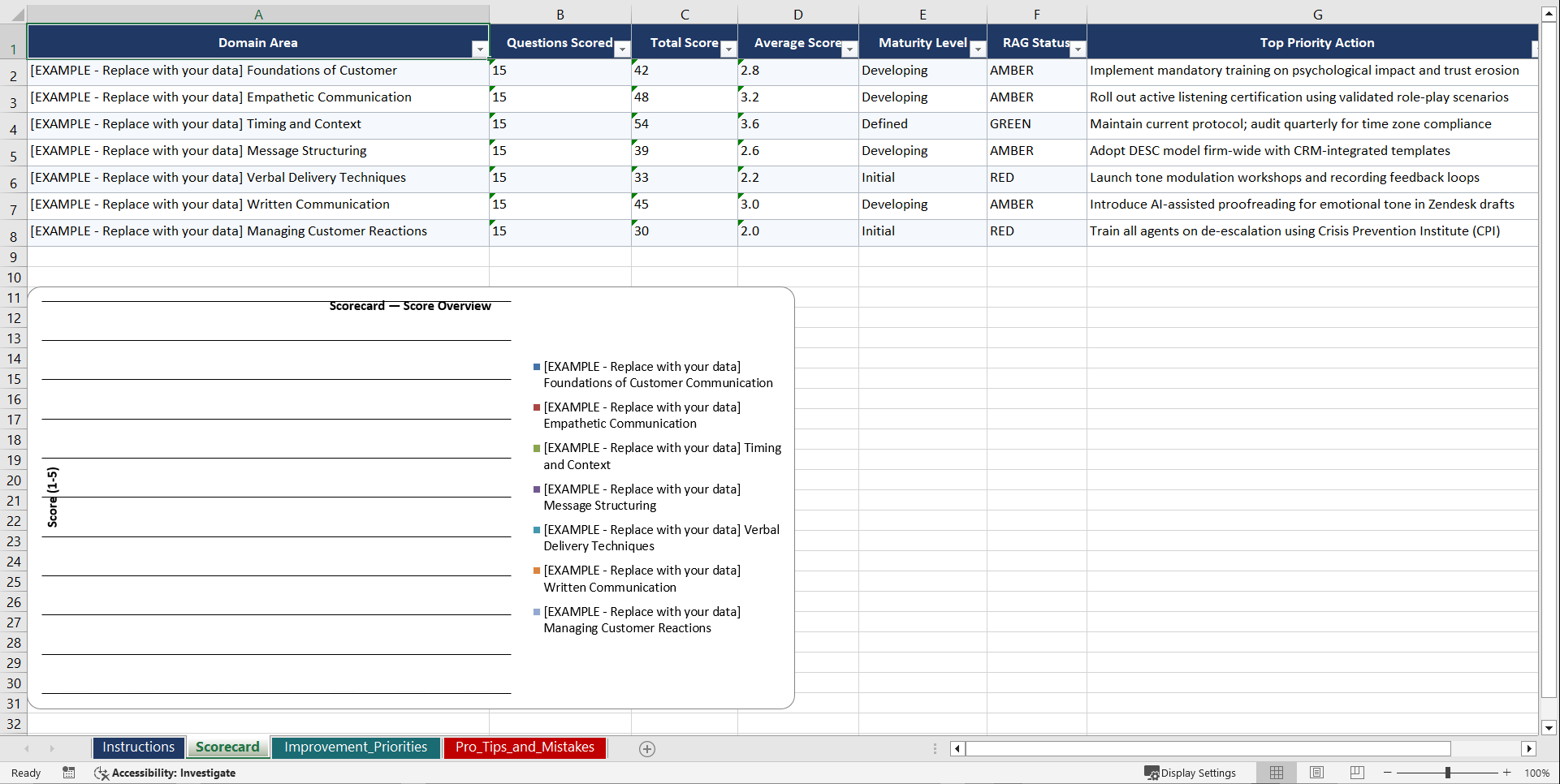This screenshot has width=1560, height=784.
Task: Open the Pro_Tips_and_Mistakes sheet tab
Action: [525, 747]
